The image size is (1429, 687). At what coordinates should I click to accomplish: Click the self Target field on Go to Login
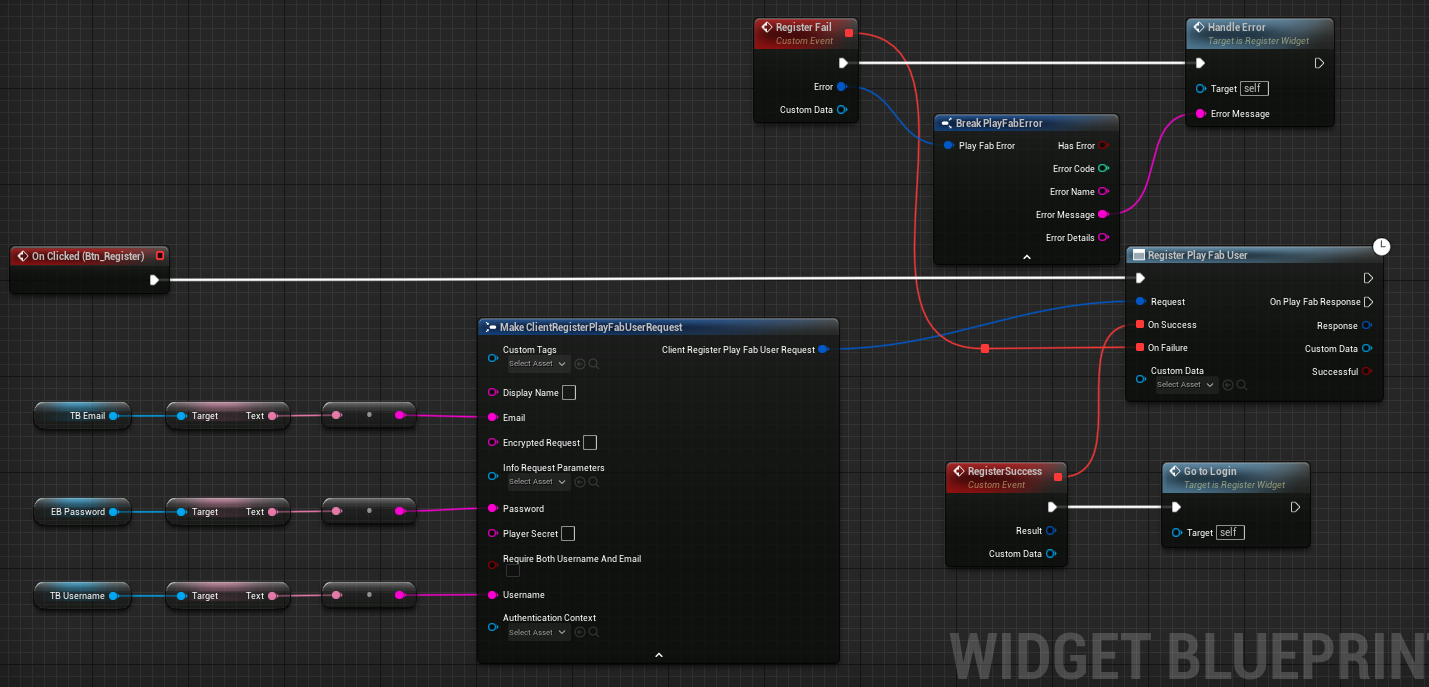tap(1230, 533)
